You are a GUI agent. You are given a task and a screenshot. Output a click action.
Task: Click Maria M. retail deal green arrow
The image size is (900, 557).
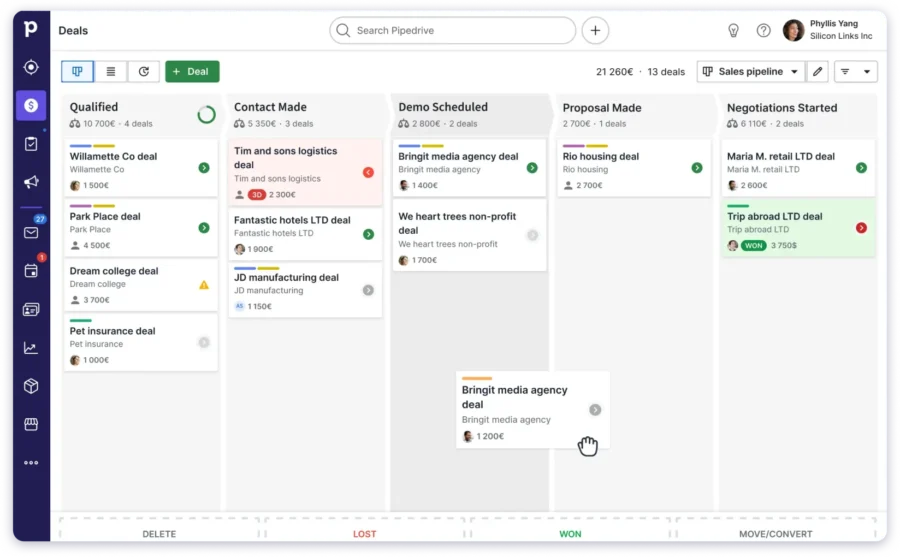tap(862, 168)
